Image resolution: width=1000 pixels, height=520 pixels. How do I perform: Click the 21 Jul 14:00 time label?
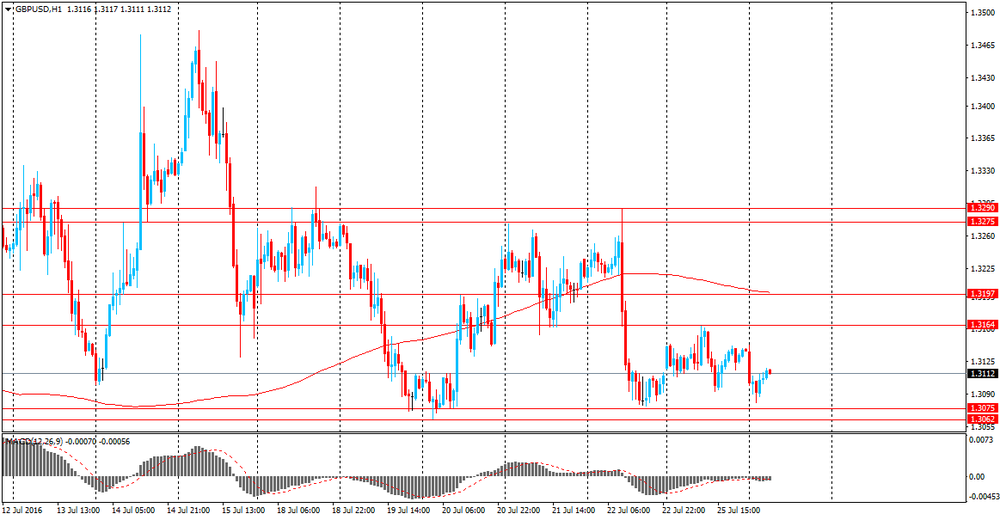point(573,510)
